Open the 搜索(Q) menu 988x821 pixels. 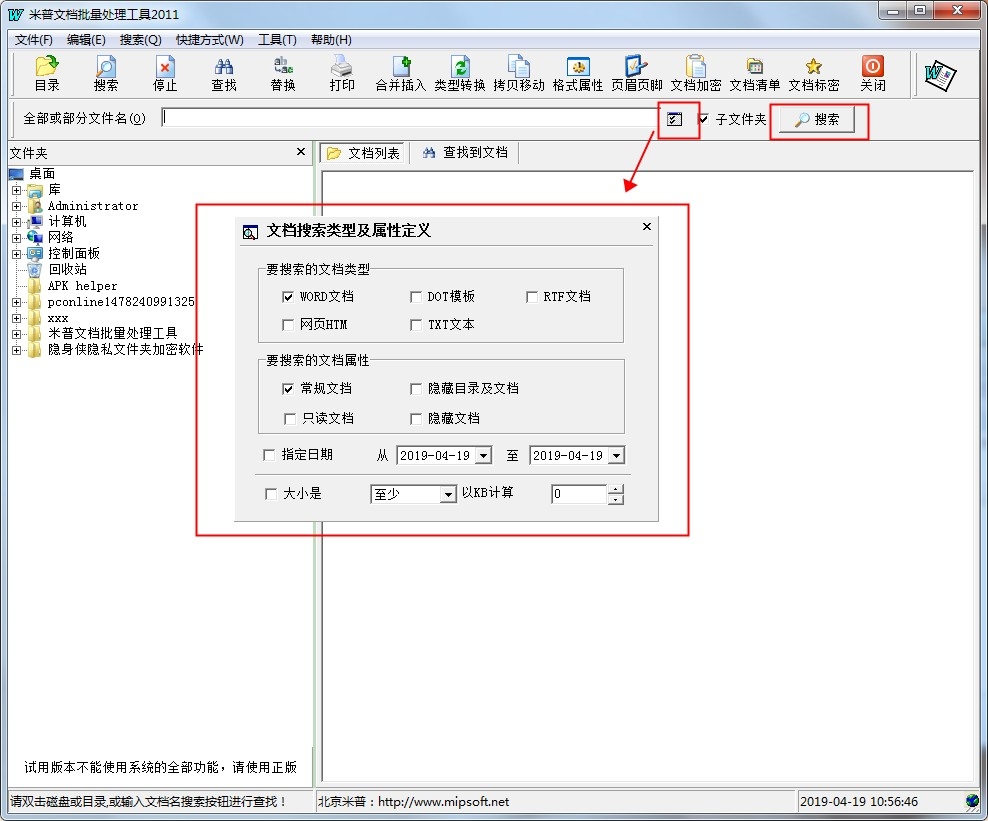[x=141, y=40]
